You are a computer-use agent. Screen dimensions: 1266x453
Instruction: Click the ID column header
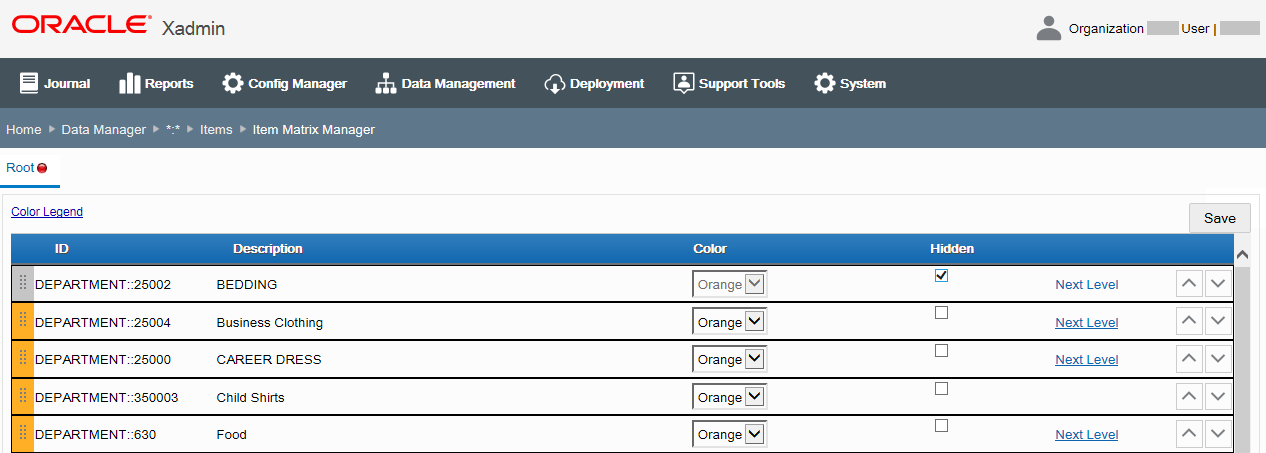coord(62,248)
